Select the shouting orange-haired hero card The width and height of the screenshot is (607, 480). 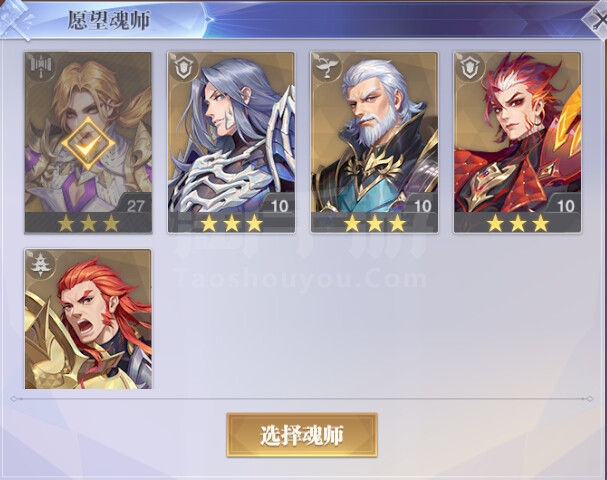coord(88,319)
